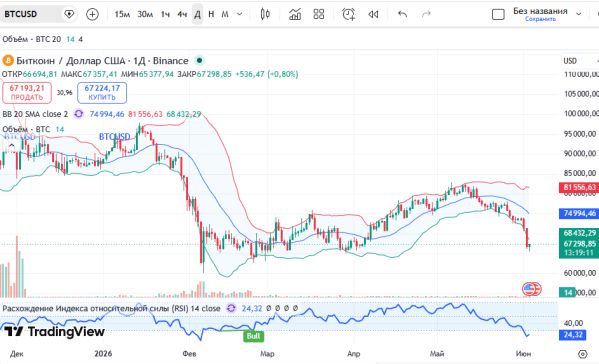Select the 15м timeframe
Viewport: 599px width, 364px height.
(x=122, y=14)
